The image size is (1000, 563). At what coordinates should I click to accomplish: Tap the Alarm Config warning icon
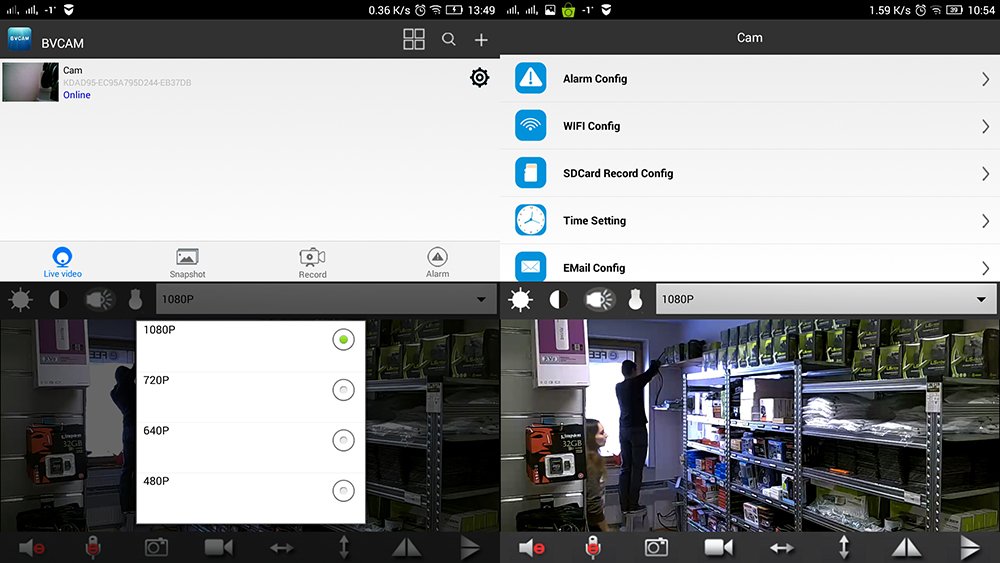tap(531, 78)
